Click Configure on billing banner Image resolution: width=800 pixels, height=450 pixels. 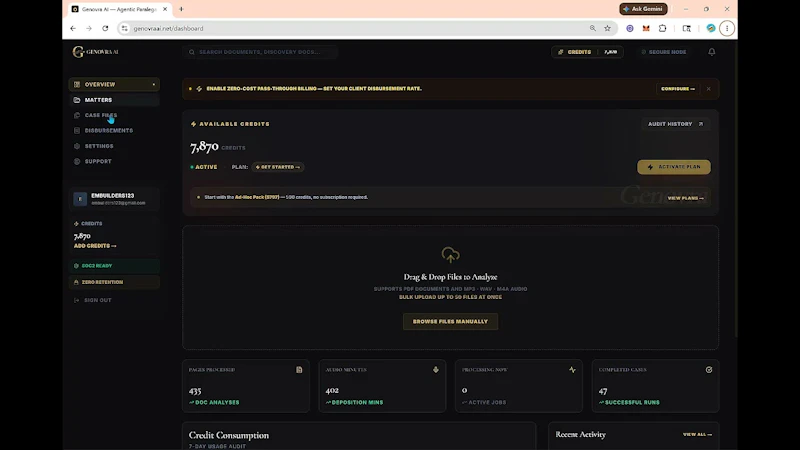click(678, 89)
